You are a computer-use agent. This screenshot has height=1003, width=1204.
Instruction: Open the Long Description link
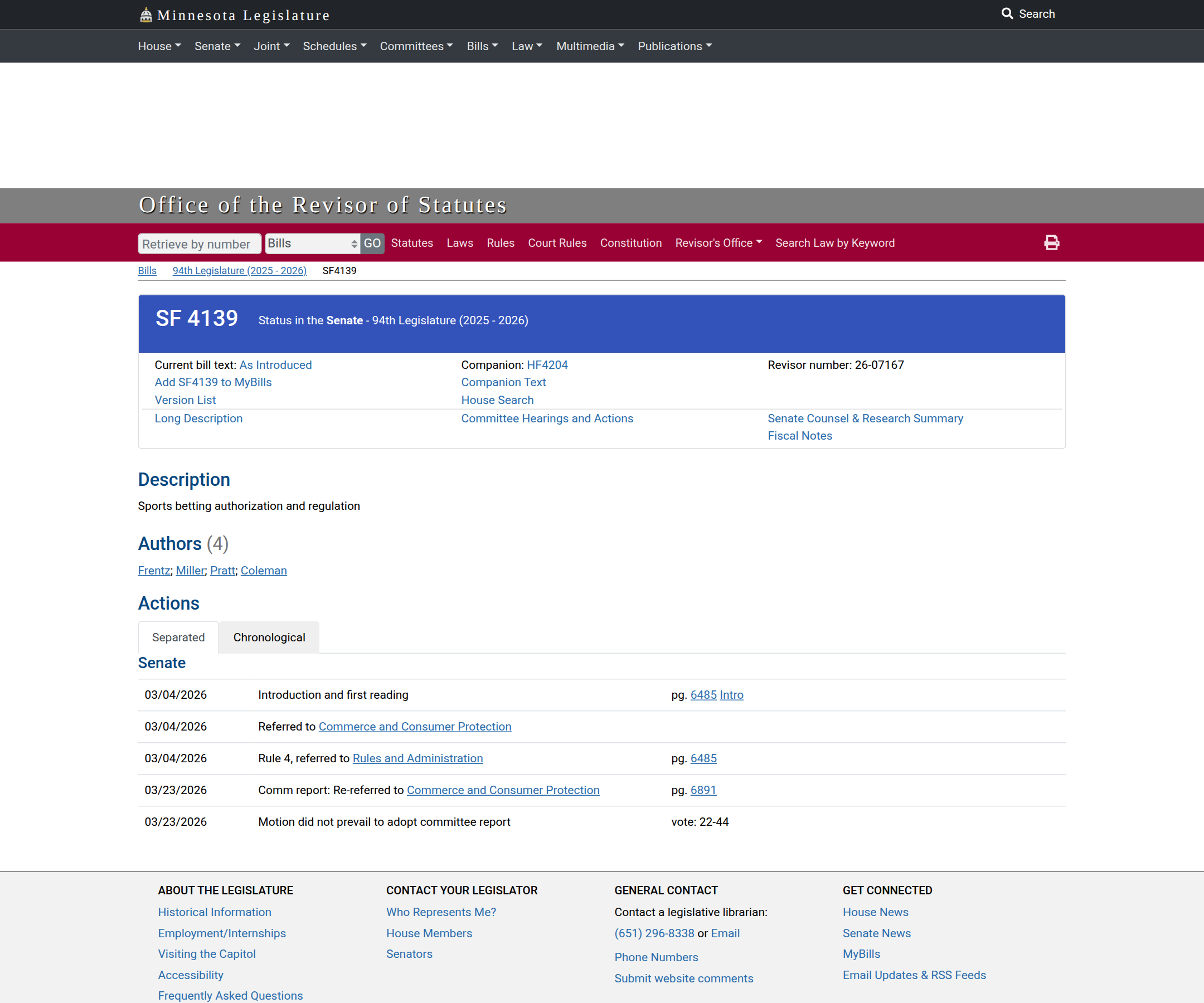point(198,418)
